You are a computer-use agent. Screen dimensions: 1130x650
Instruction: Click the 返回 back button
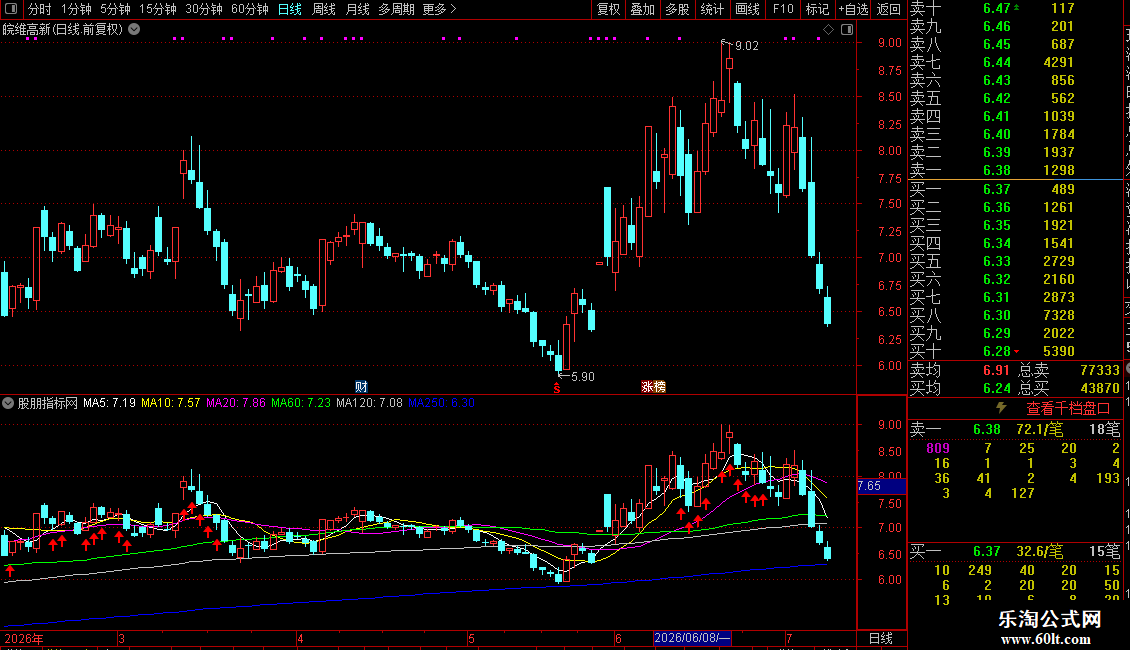889,9
